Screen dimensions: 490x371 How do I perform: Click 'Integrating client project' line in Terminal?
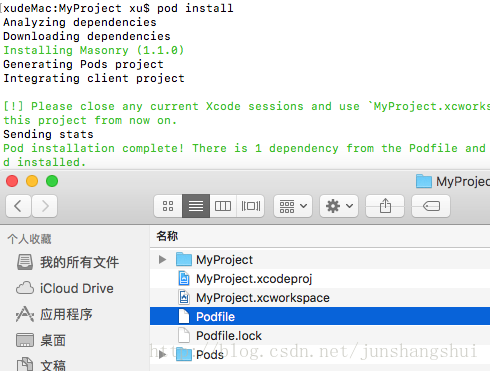94,78
